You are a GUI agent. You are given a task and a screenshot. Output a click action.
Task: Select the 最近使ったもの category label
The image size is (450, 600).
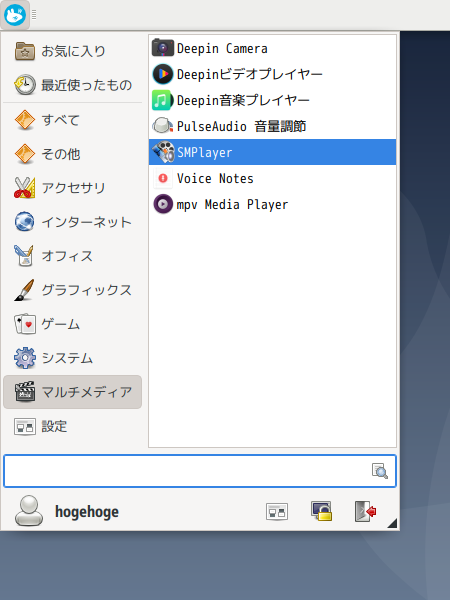[x=86, y=85]
